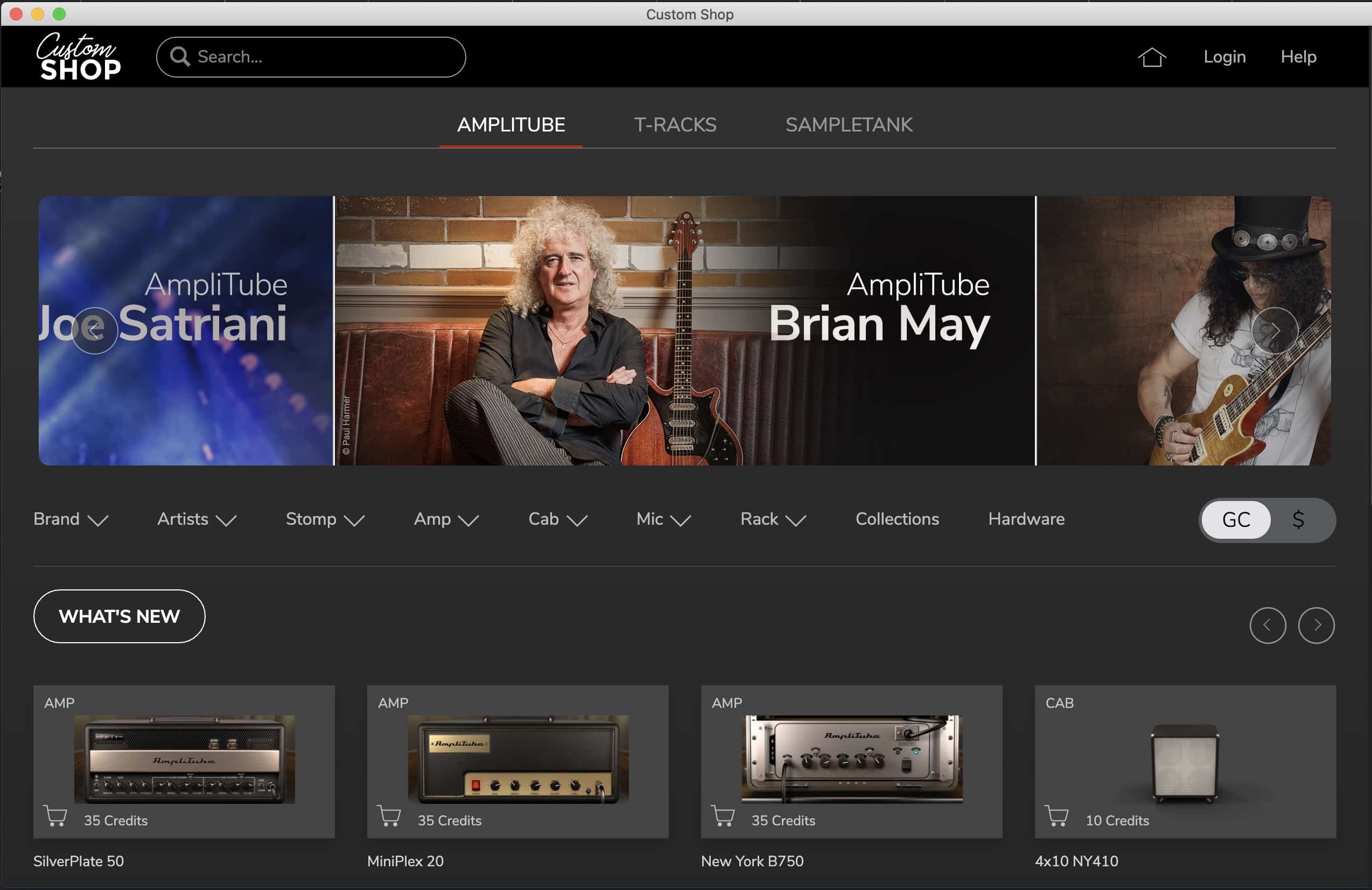Screen dimensions: 1372x890
Task: Open the Amp category dropdown
Action: [446, 519]
